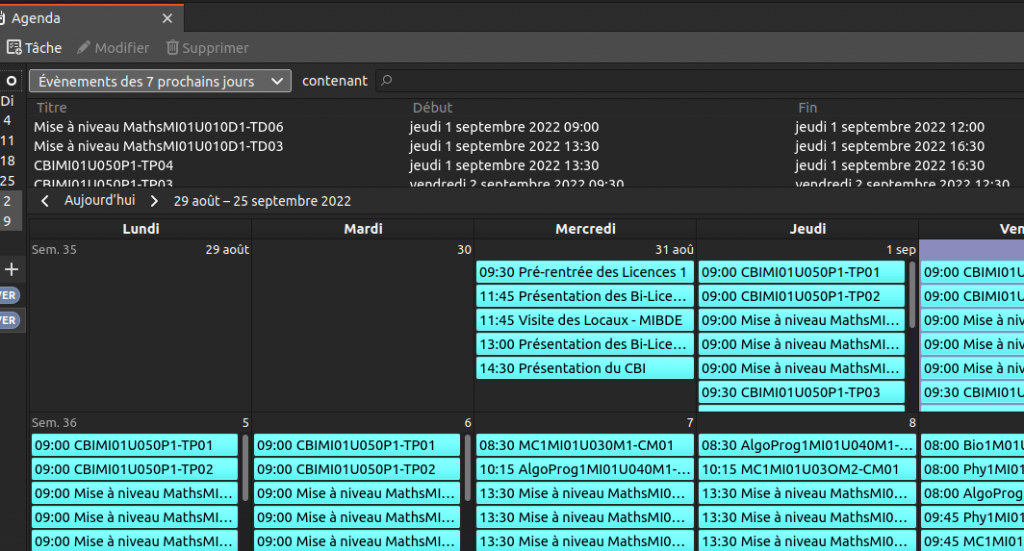Select day 25 in the mini calendar
1024x551 pixels.
[7, 181]
